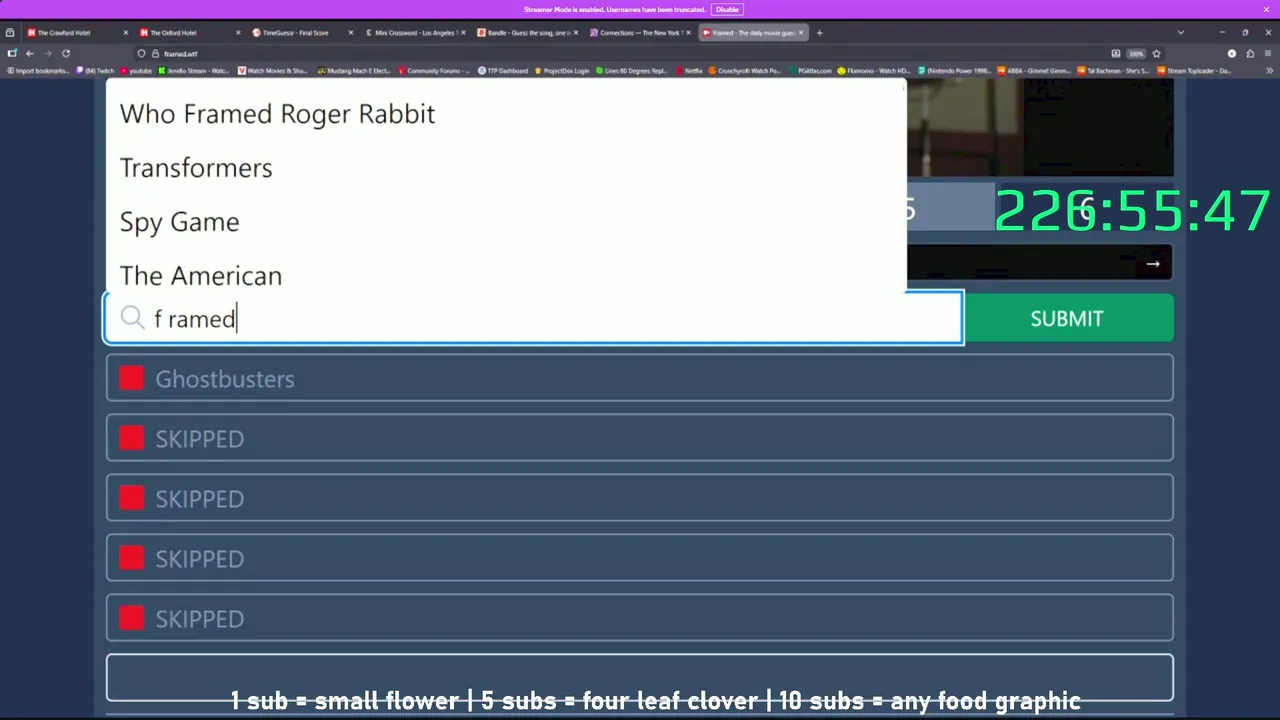Reload the page with refresh icon
Image resolution: width=1280 pixels, height=720 pixels.
click(x=65, y=53)
